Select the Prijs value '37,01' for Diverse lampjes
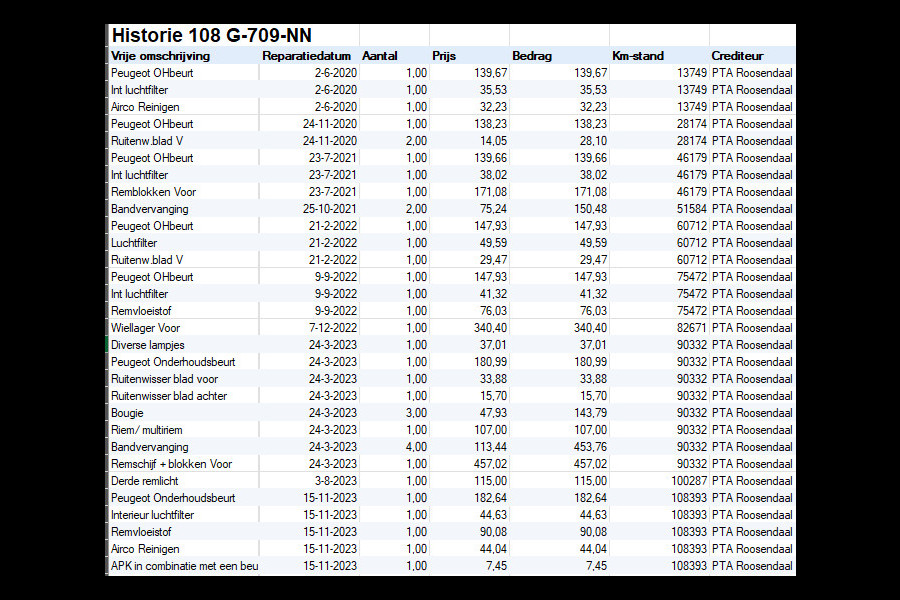900x600 pixels. [x=494, y=345]
